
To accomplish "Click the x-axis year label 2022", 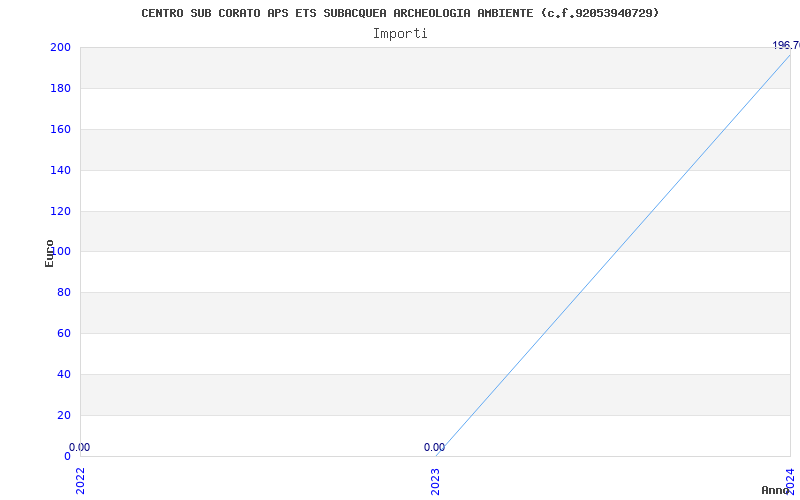I will pyautogui.click(x=80, y=480).
